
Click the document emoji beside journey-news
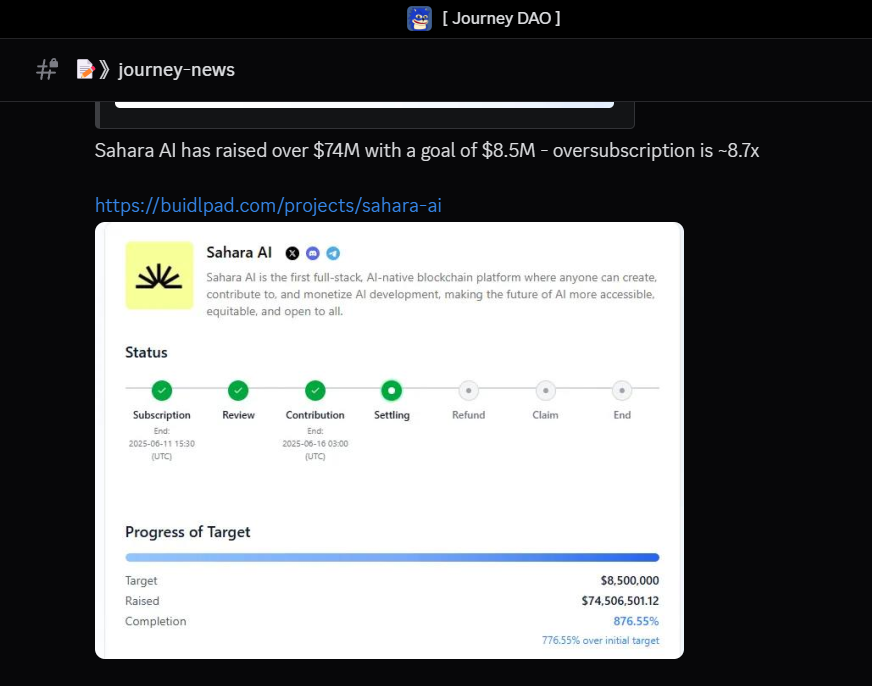[x=84, y=69]
